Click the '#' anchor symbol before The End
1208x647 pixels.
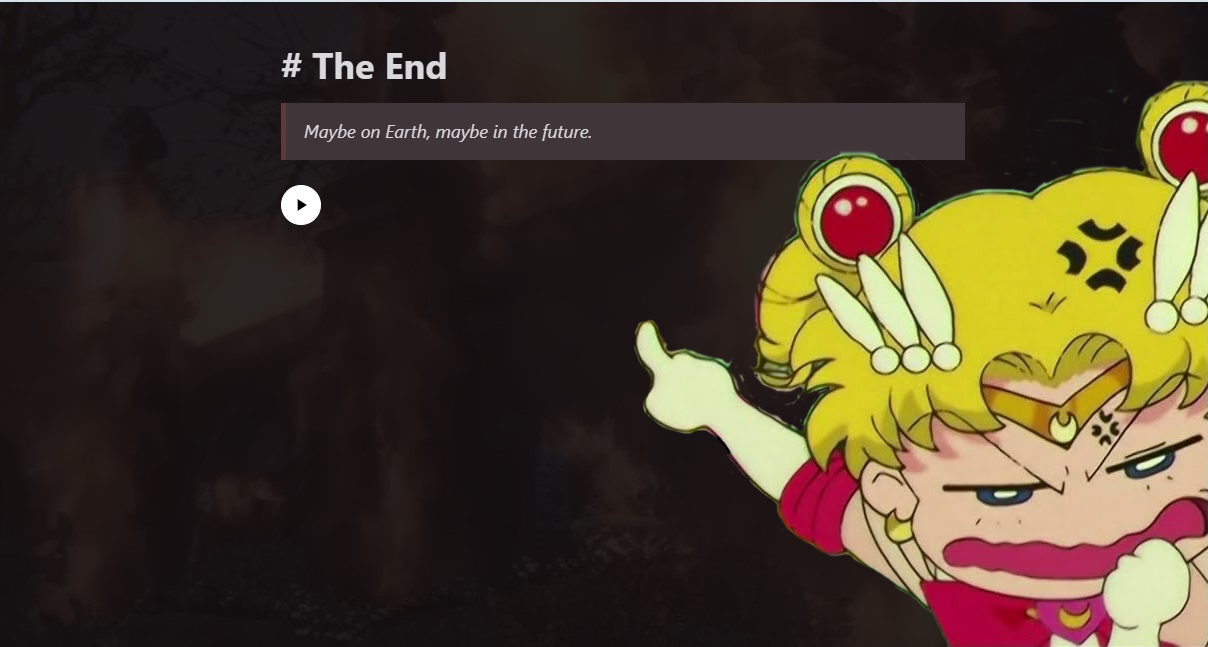pyautogui.click(x=291, y=67)
